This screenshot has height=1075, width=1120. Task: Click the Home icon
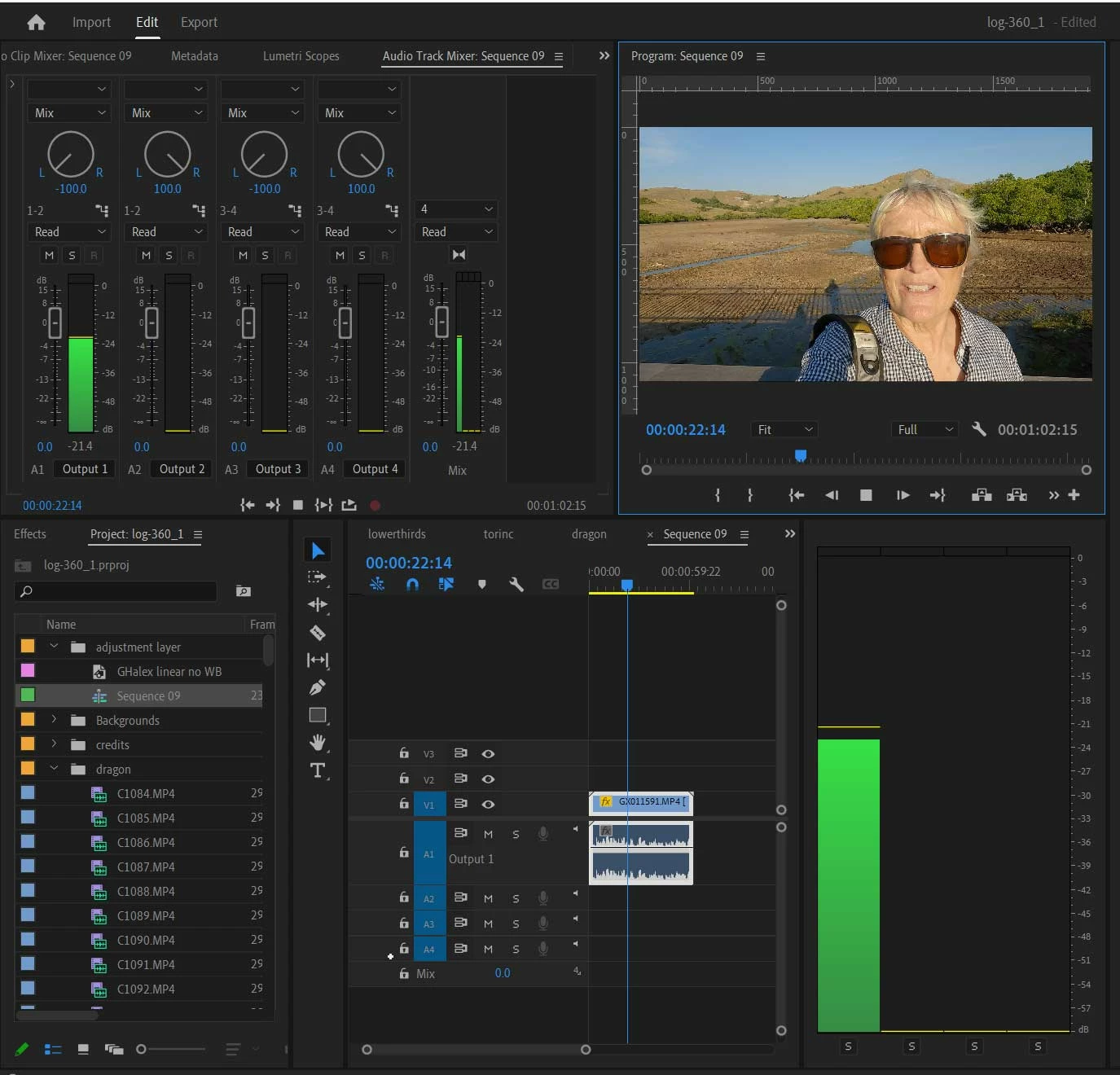tap(36, 23)
